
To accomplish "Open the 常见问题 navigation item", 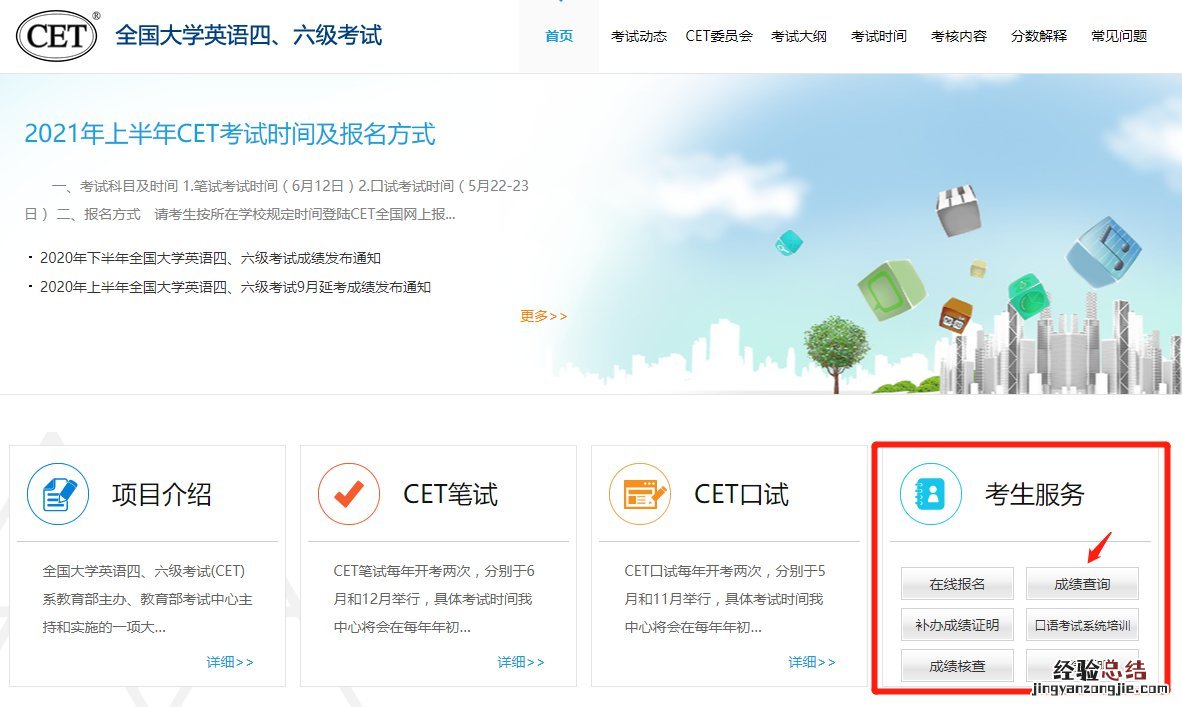I will coord(1119,36).
